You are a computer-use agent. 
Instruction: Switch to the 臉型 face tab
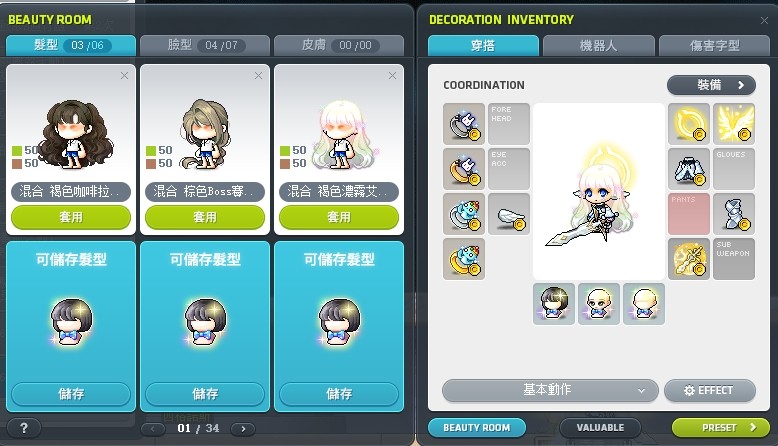click(204, 45)
